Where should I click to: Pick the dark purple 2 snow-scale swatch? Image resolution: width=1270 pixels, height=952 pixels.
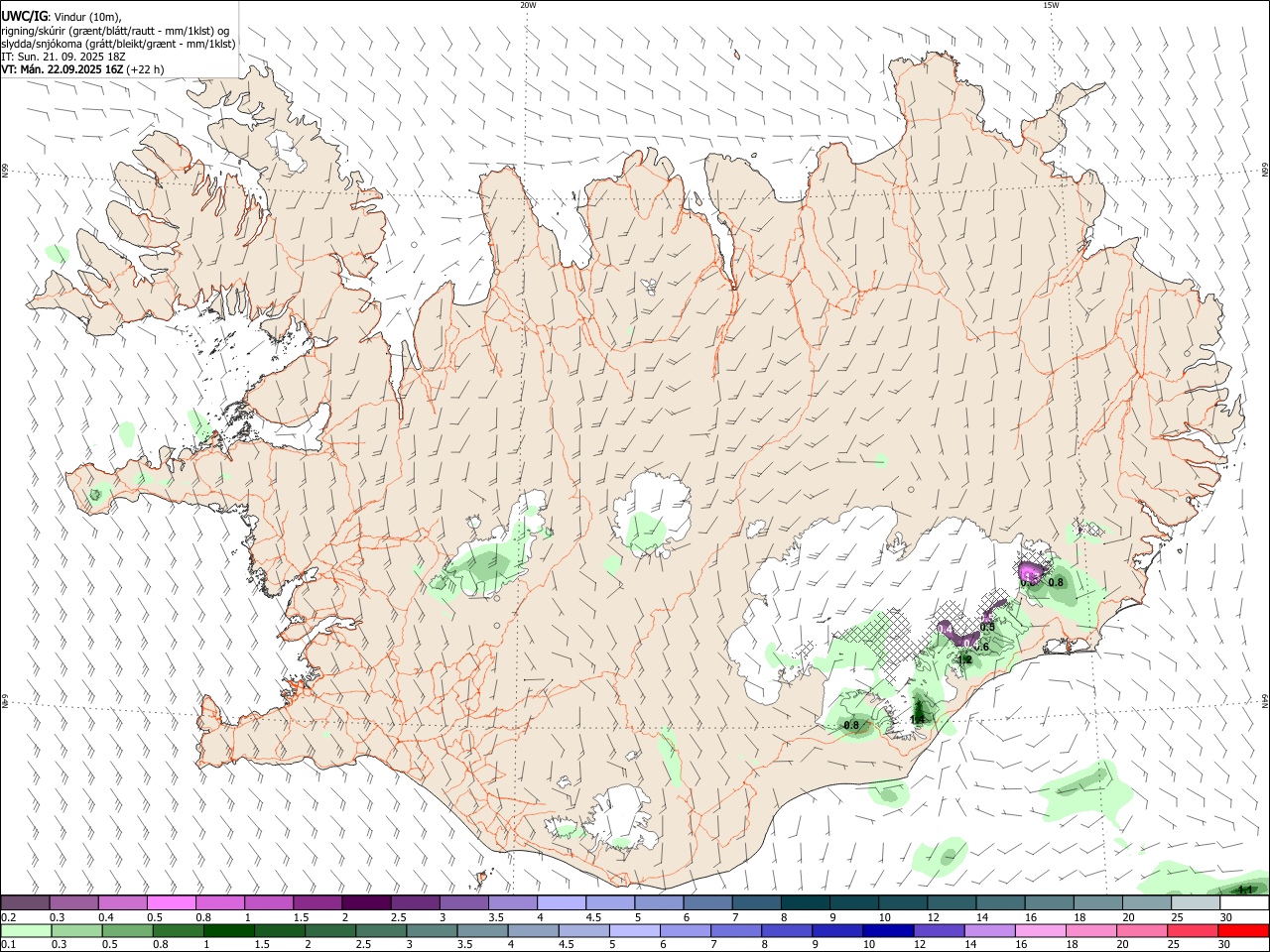pyautogui.click(x=366, y=903)
